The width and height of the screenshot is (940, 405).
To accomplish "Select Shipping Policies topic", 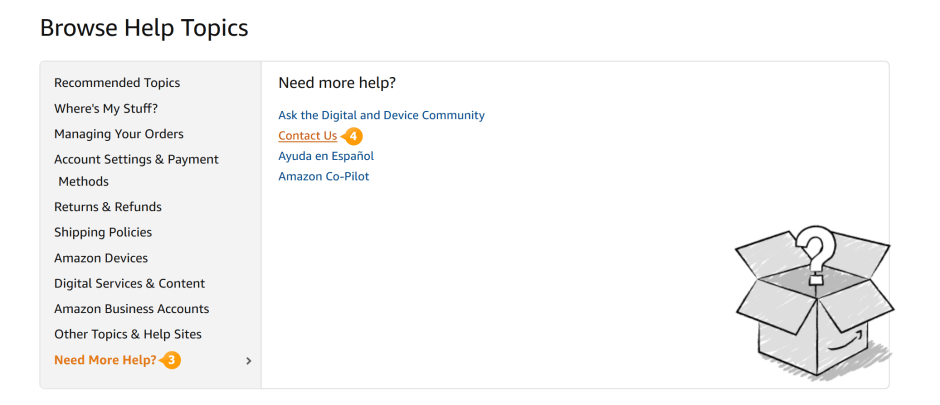I will (103, 232).
